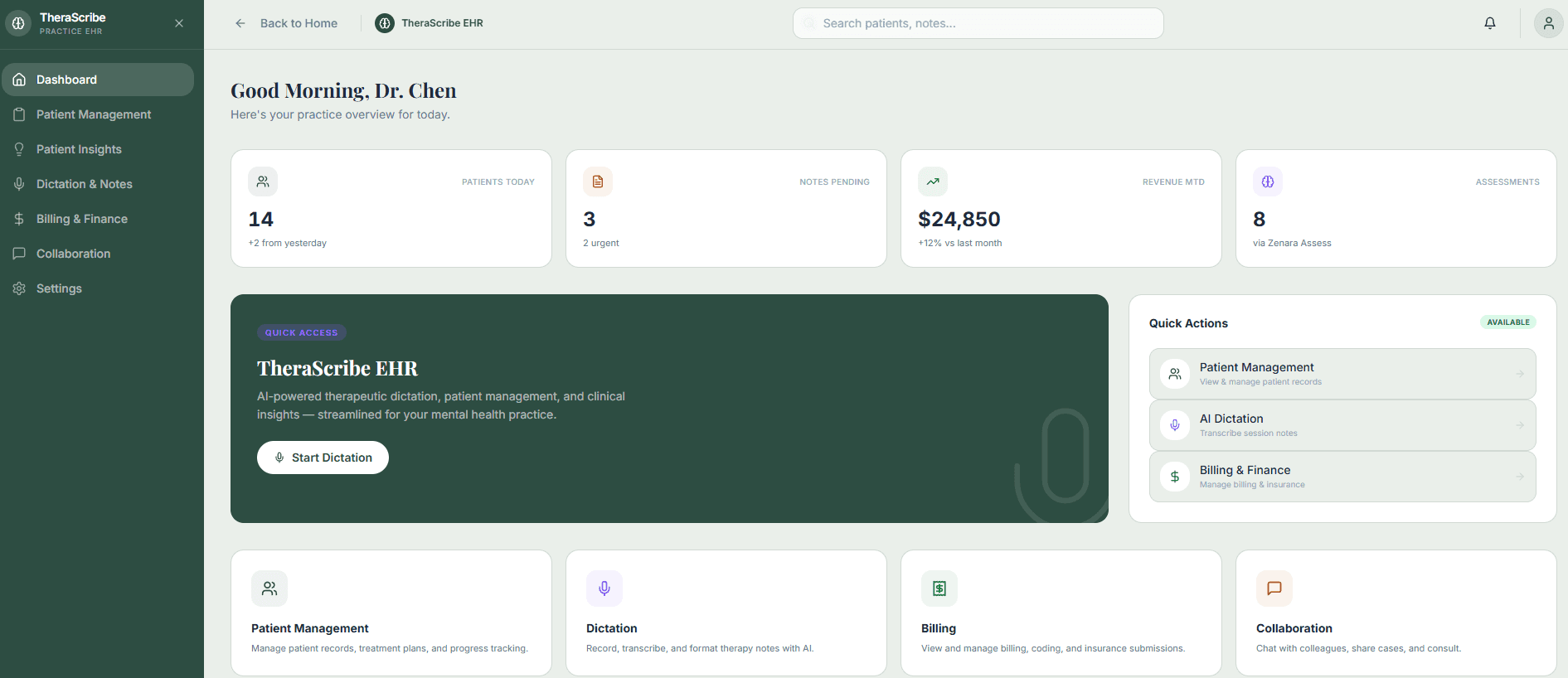Click the lightbulb icon for Patient Insights
The width and height of the screenshot is (1568, 678).
point(19,149)
